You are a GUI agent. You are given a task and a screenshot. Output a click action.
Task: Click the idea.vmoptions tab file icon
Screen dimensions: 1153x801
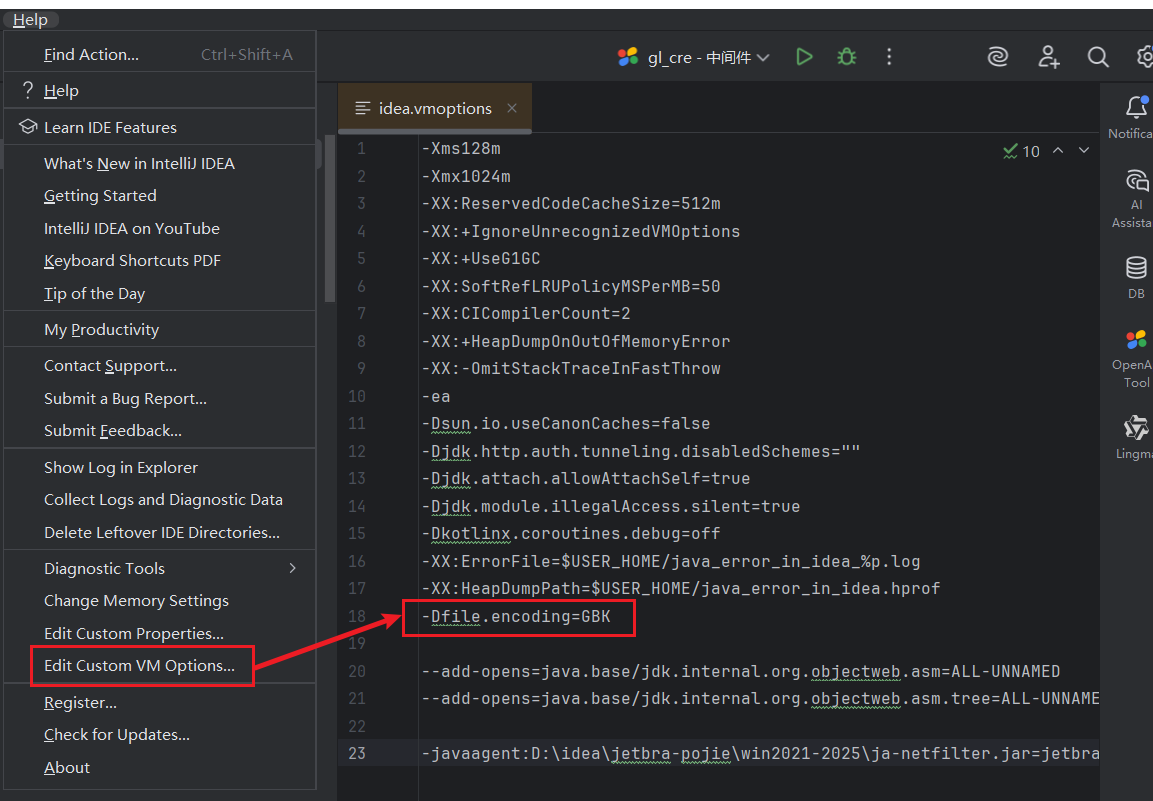363,108
